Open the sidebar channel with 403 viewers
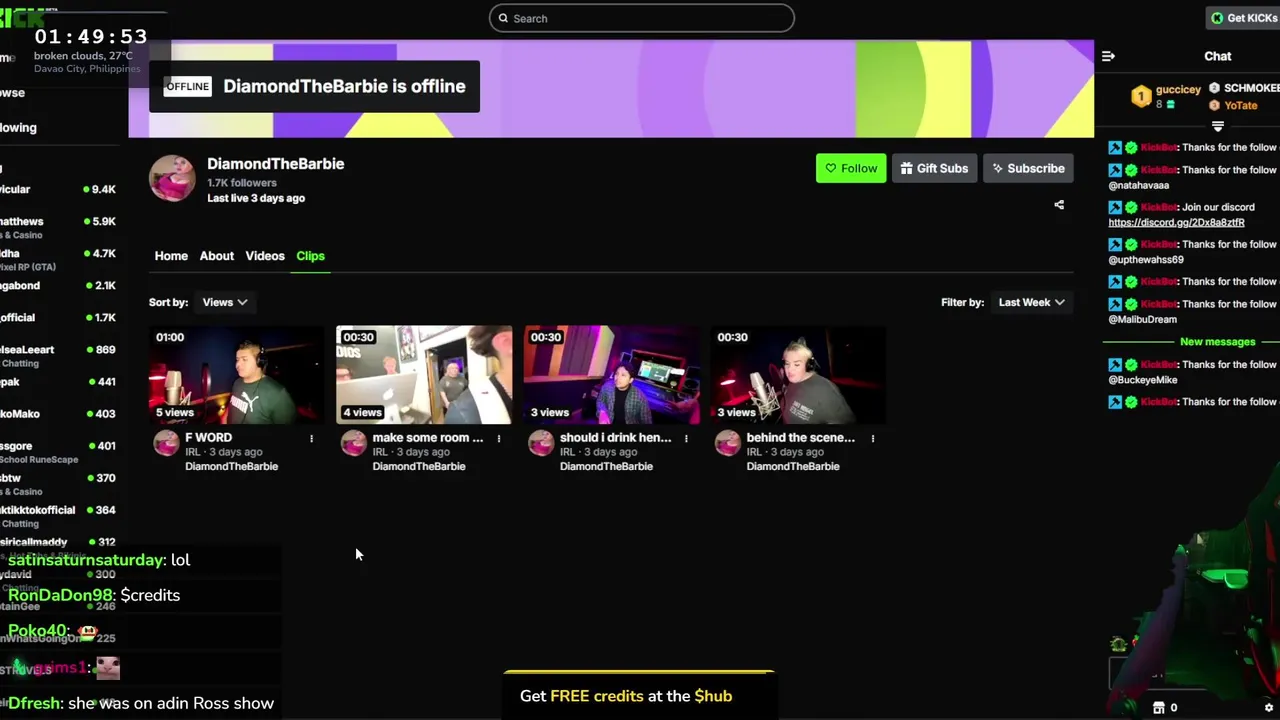 click(60, 413)
